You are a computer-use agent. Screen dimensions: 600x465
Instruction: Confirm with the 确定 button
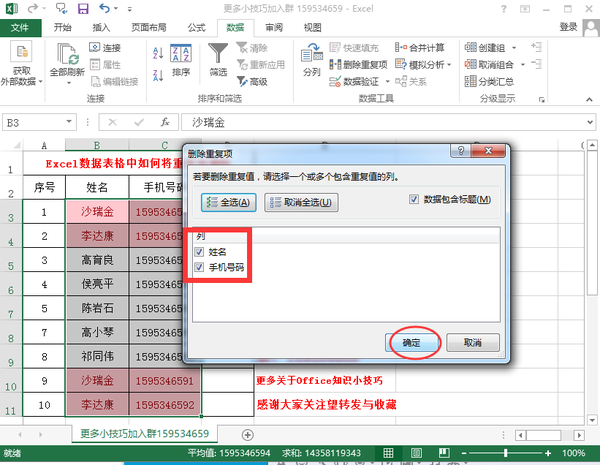click(x=412, y=342)
